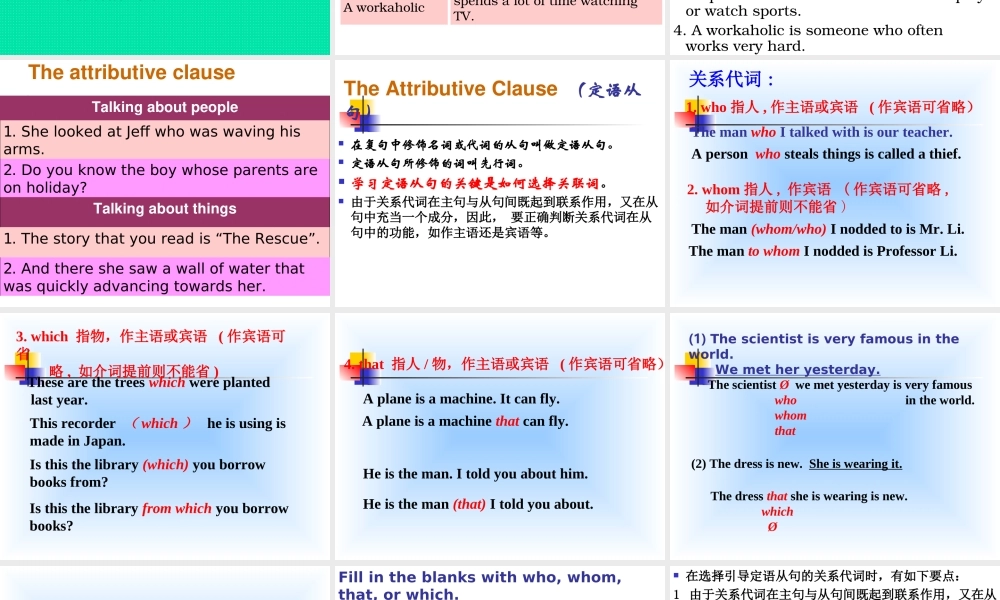Open the slide beginning 在选择引导定语从句的关系代词时

click(835, 583)
